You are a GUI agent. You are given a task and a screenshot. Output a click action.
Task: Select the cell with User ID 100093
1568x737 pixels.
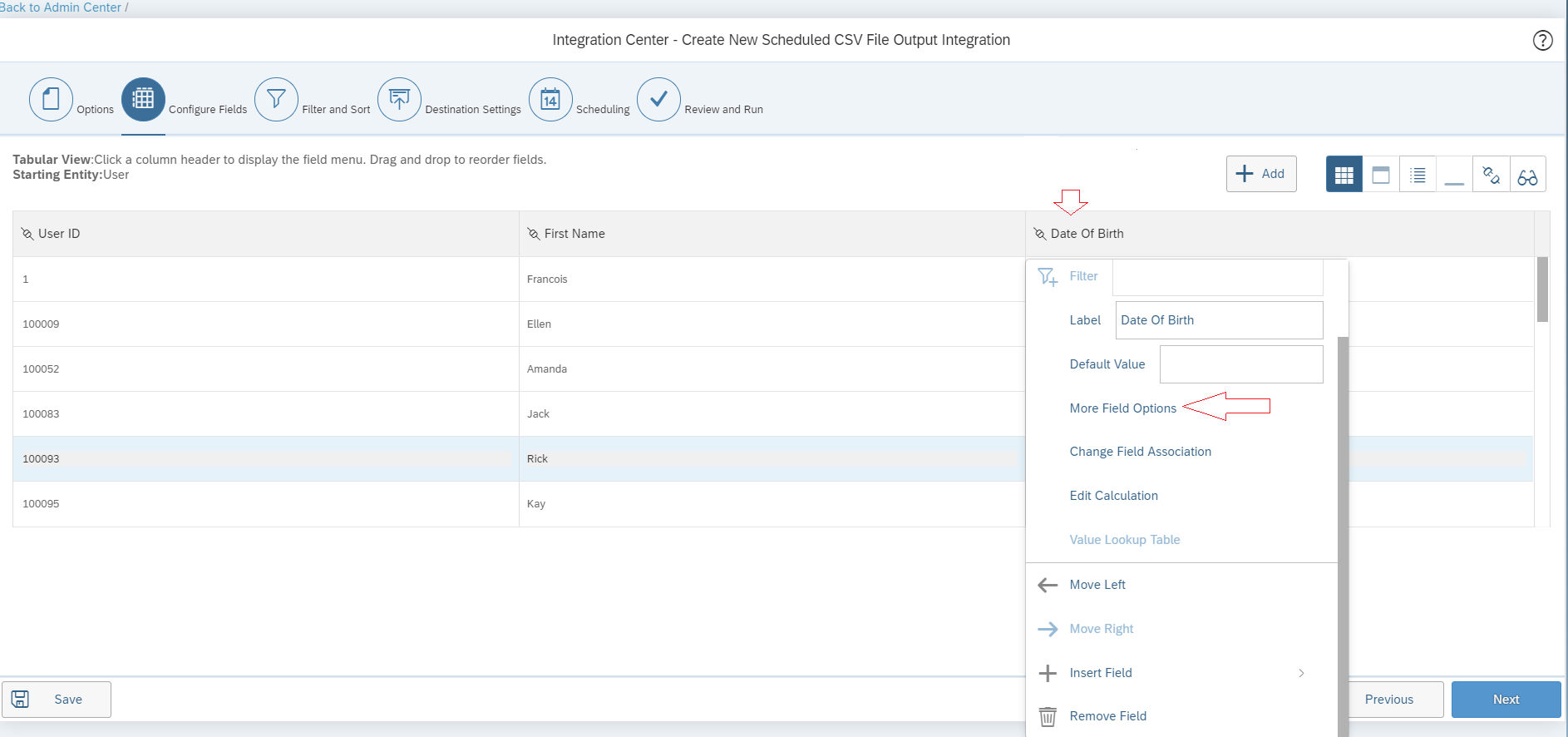265,459
